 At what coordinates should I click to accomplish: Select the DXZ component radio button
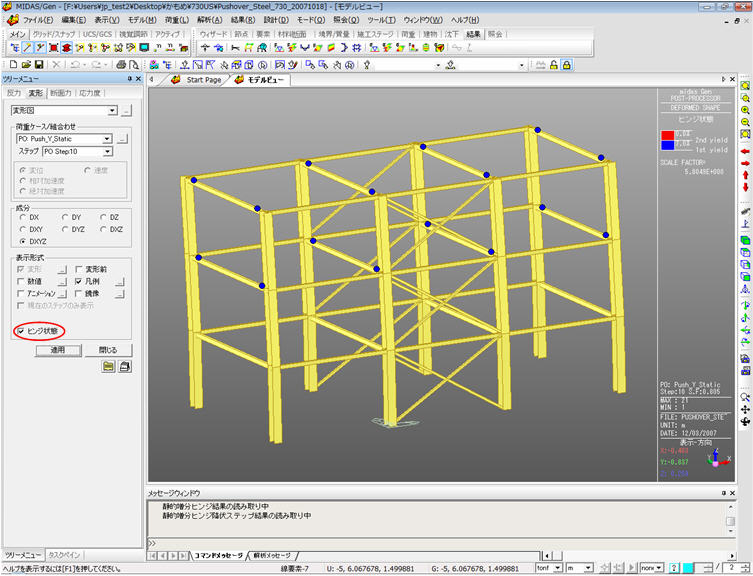pyautogui.click(x=103, y=229)
